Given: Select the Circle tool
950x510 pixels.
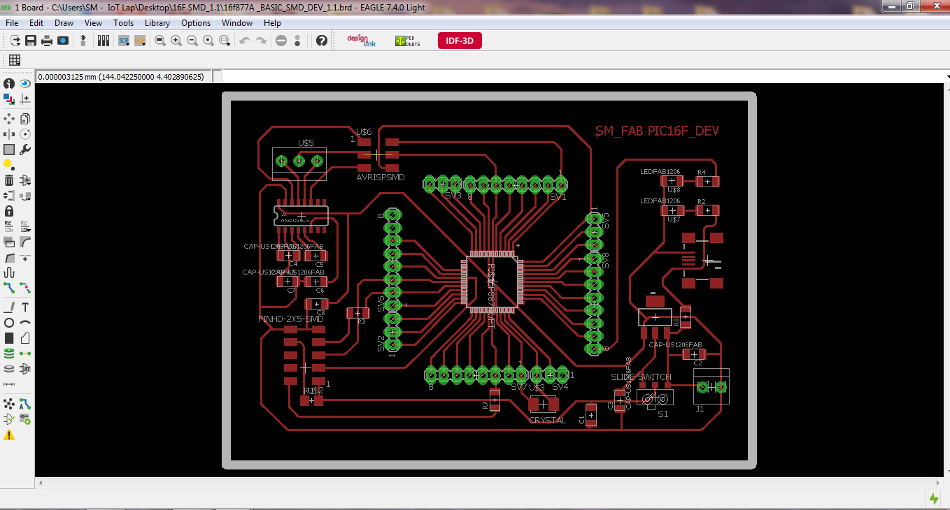Looking at the screenshot, I should point(9,323).
